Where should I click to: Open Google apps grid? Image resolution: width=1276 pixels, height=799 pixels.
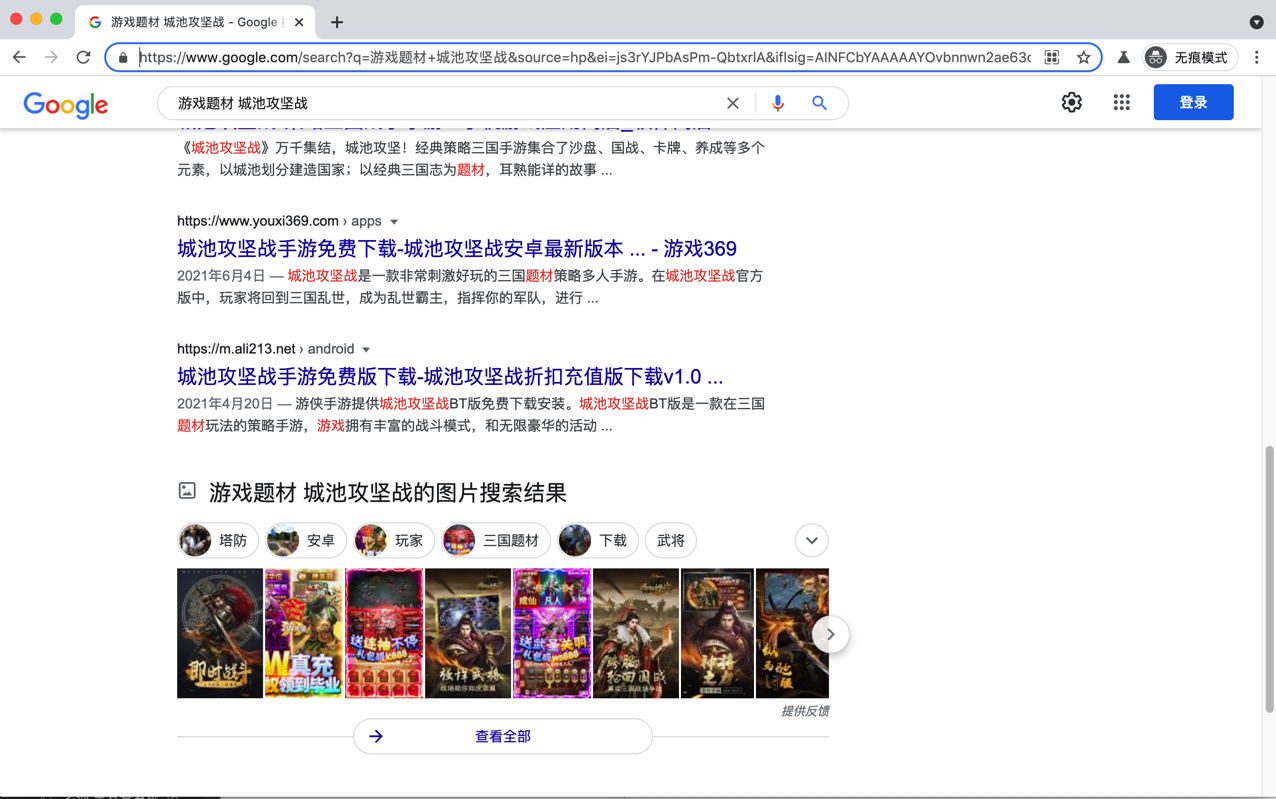click(x=1122, y=102)
